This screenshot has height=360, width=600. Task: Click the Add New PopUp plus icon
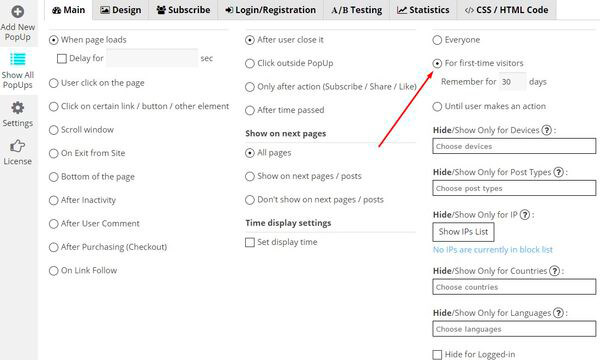(18, 11)
